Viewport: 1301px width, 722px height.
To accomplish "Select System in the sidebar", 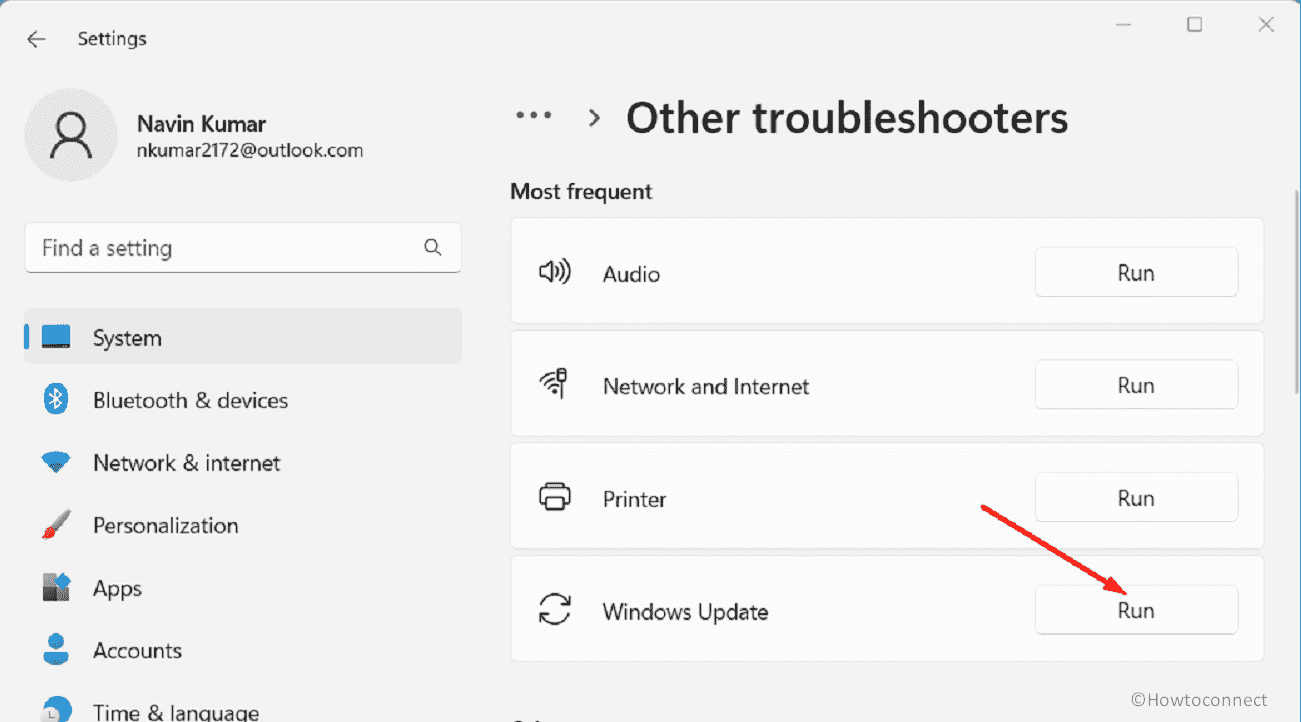I will [243, 337].
